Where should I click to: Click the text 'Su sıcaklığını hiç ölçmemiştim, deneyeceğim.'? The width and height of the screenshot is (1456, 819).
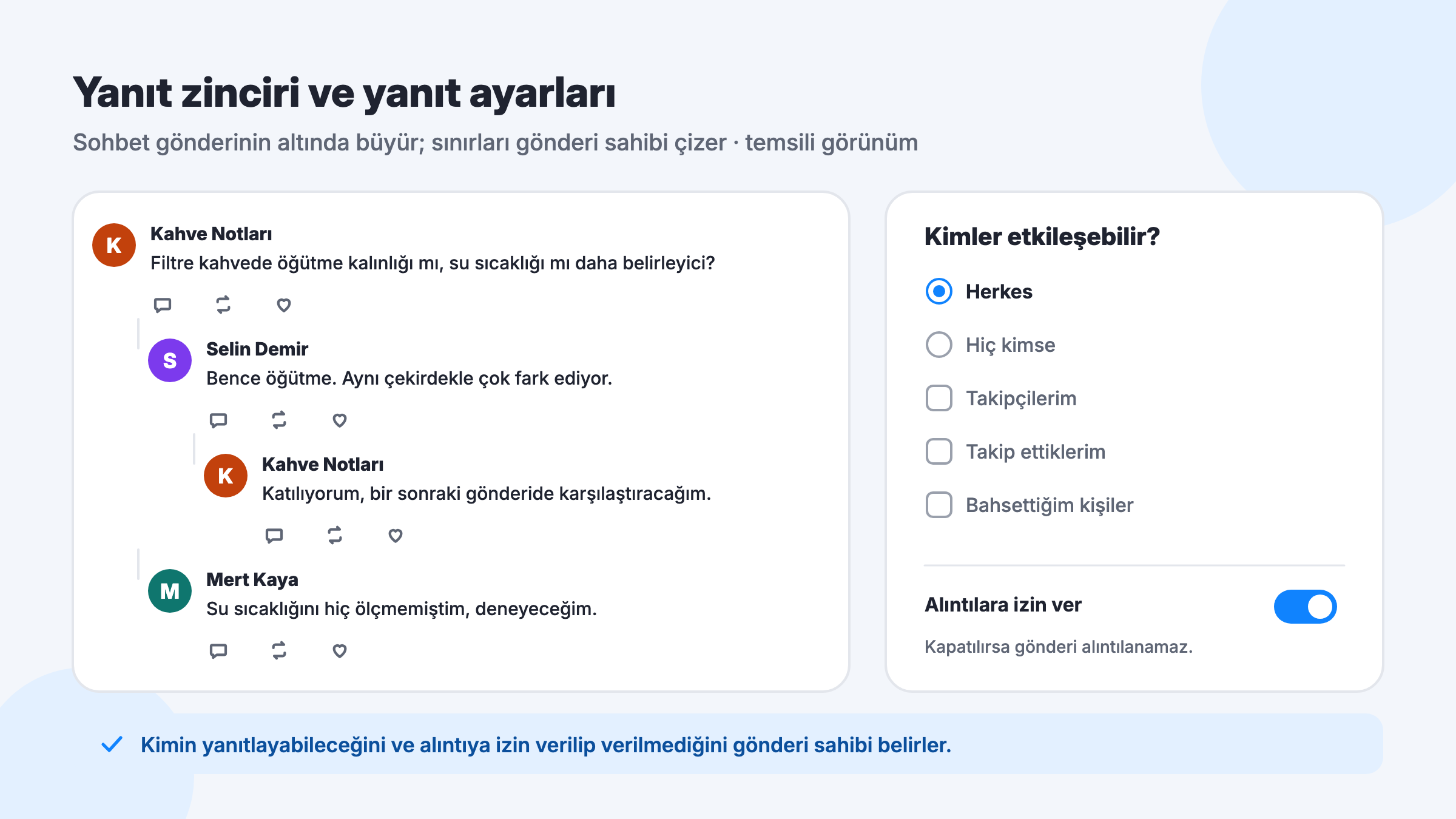click(402, 609)
